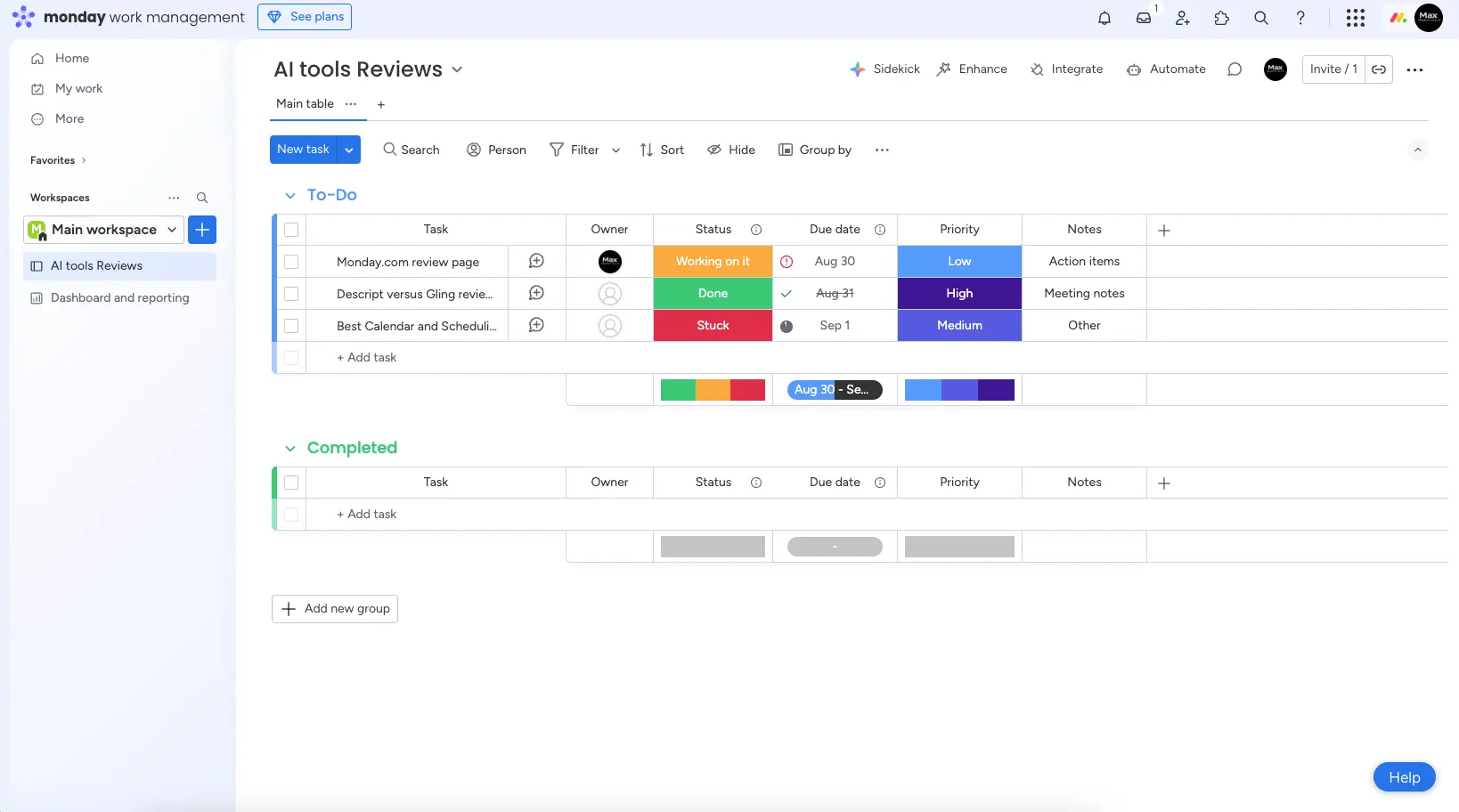
Task: Select all tasks in To-Do group
Action: tap(291, 230)
